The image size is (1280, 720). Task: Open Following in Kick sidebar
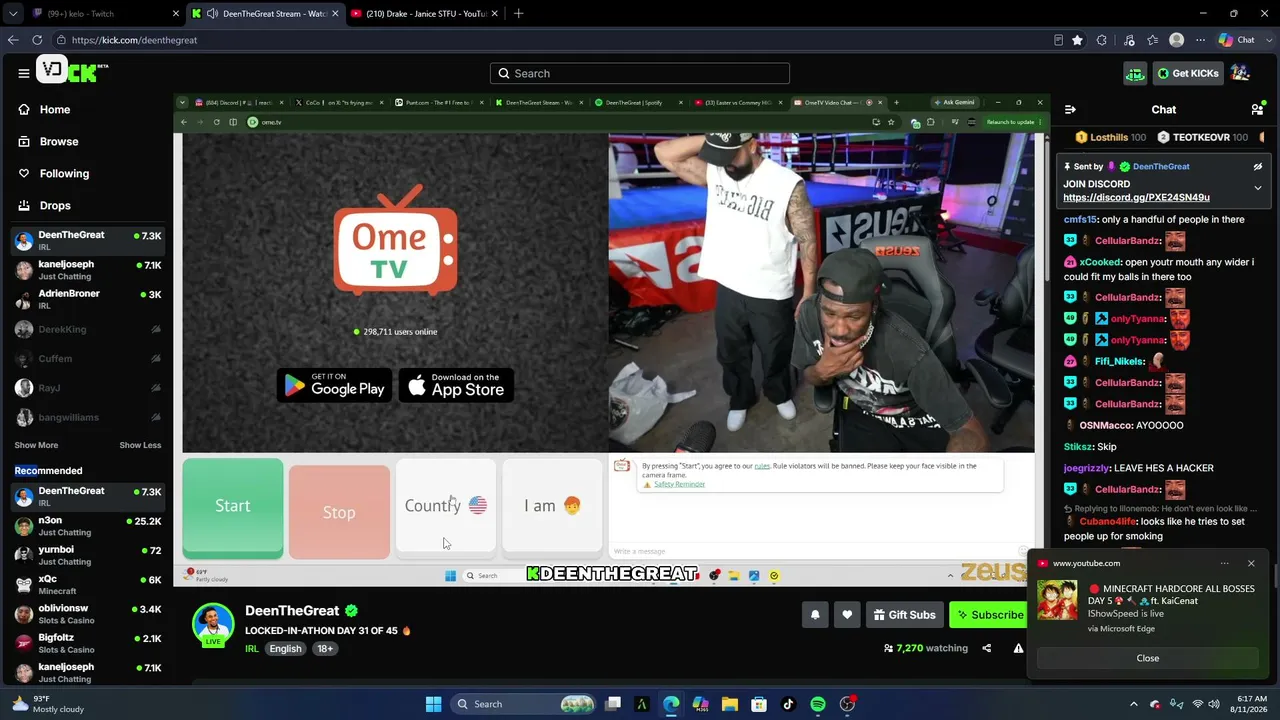(x=54, y=173)
